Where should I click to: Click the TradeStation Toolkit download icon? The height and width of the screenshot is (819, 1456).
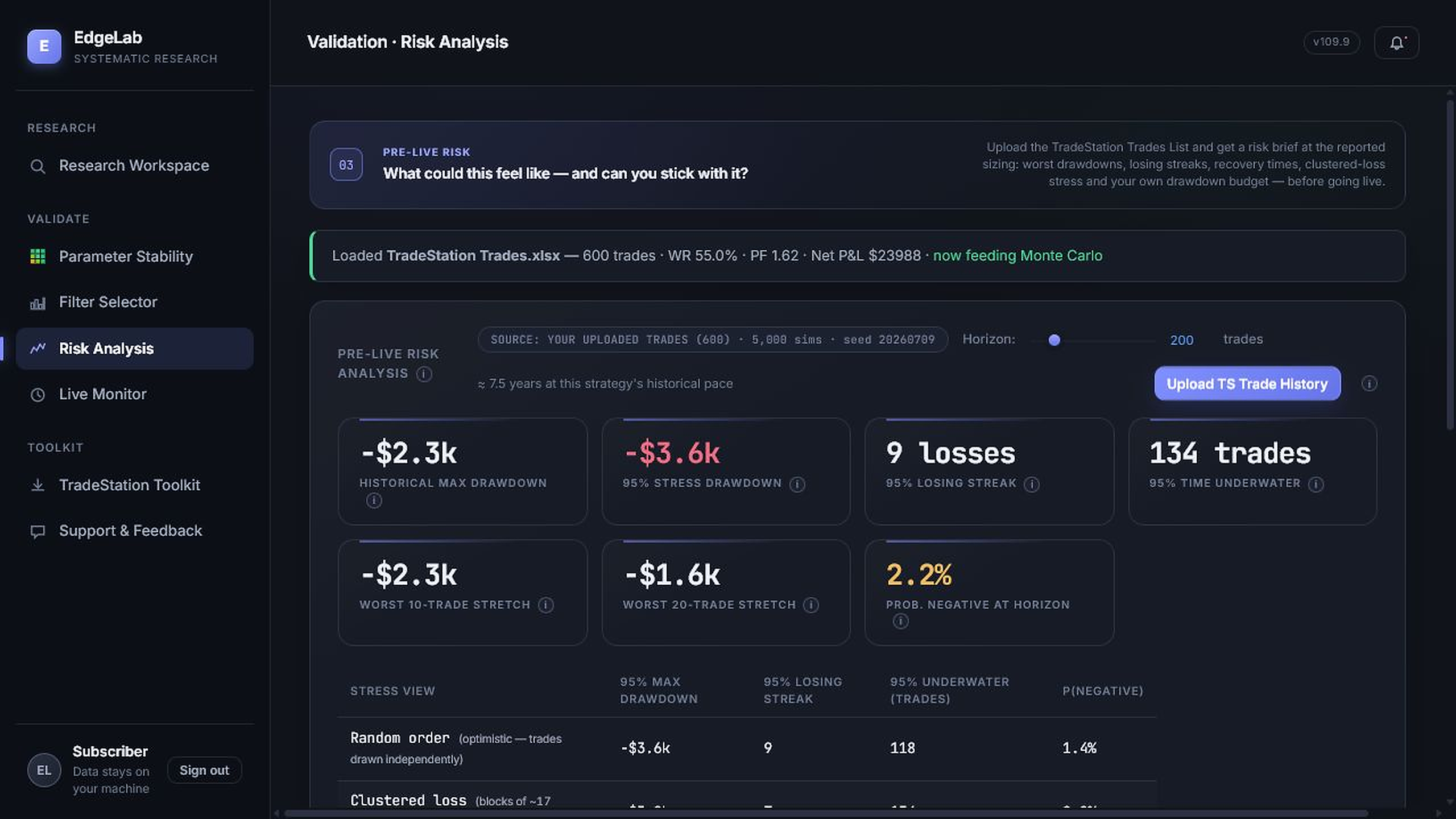38,485
